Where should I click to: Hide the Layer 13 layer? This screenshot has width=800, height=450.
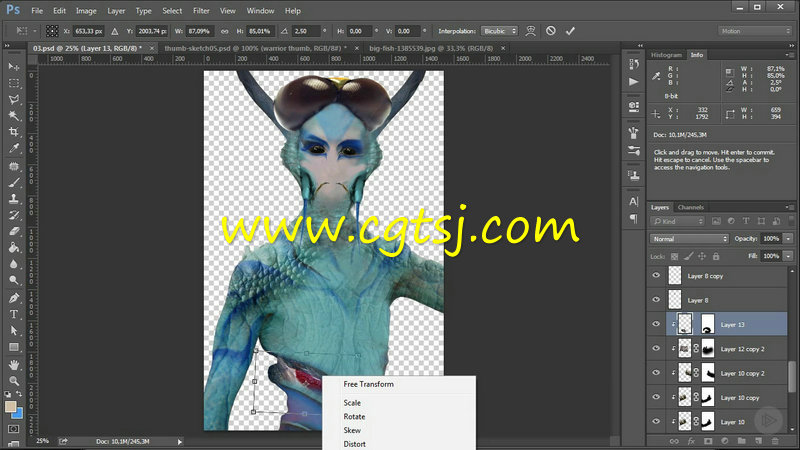[x=656, y=324]
